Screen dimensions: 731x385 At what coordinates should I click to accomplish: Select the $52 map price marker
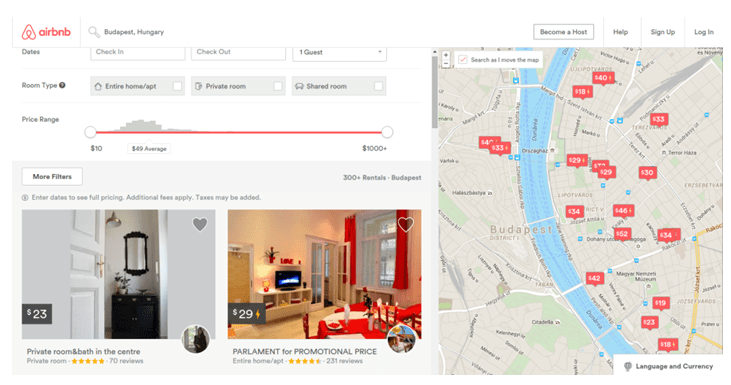click(622, 234)
